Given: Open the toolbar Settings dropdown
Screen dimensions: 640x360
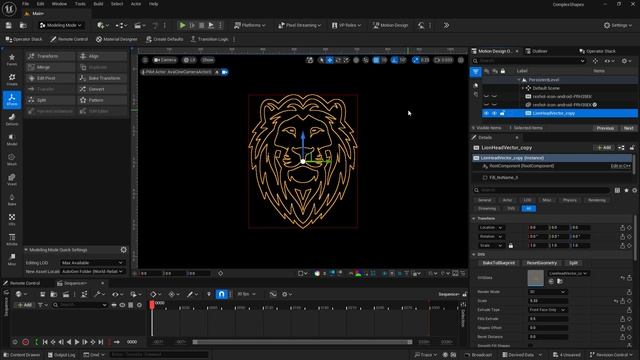Looking at the screenshot, I should (618, 25).
